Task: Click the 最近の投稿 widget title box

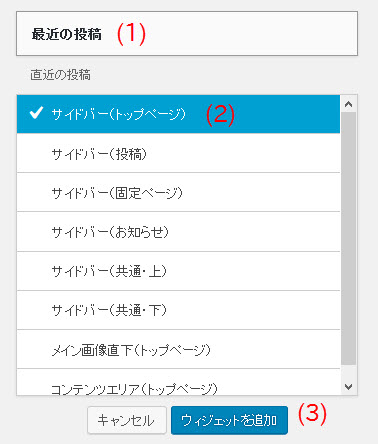Action: tap(187, 34)
